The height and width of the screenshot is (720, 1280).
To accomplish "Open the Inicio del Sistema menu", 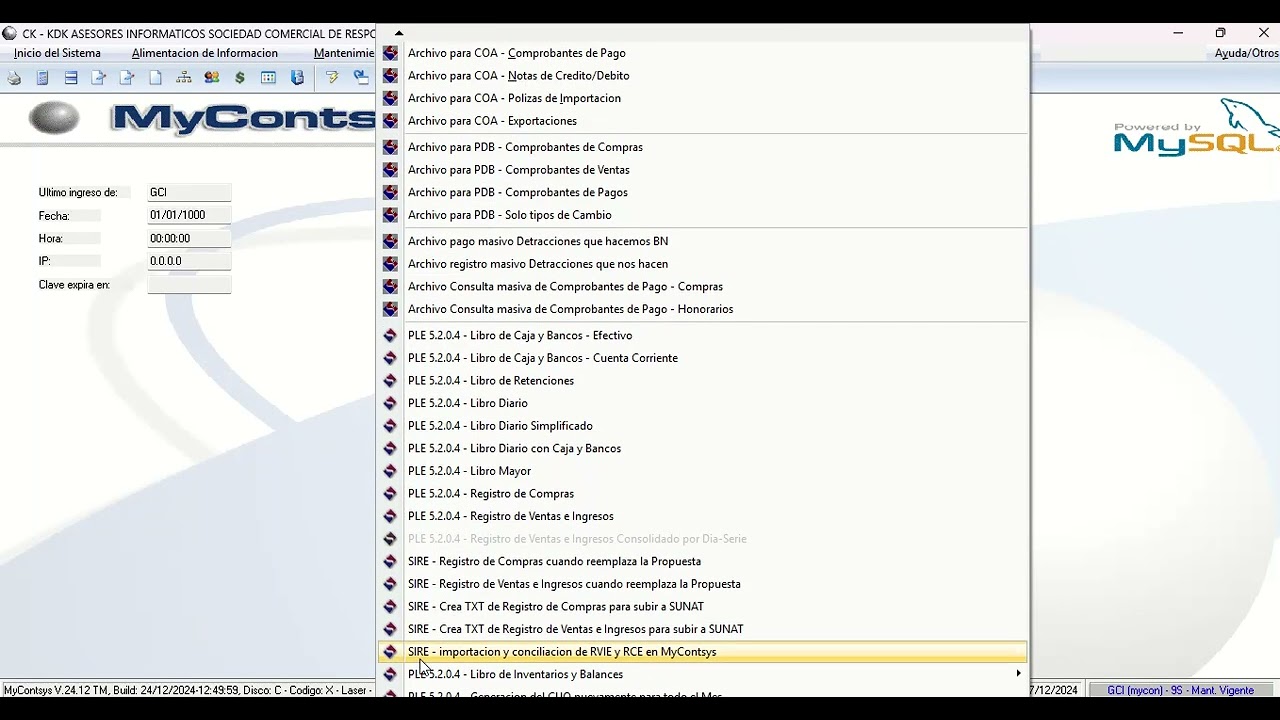I will (58, 53).
